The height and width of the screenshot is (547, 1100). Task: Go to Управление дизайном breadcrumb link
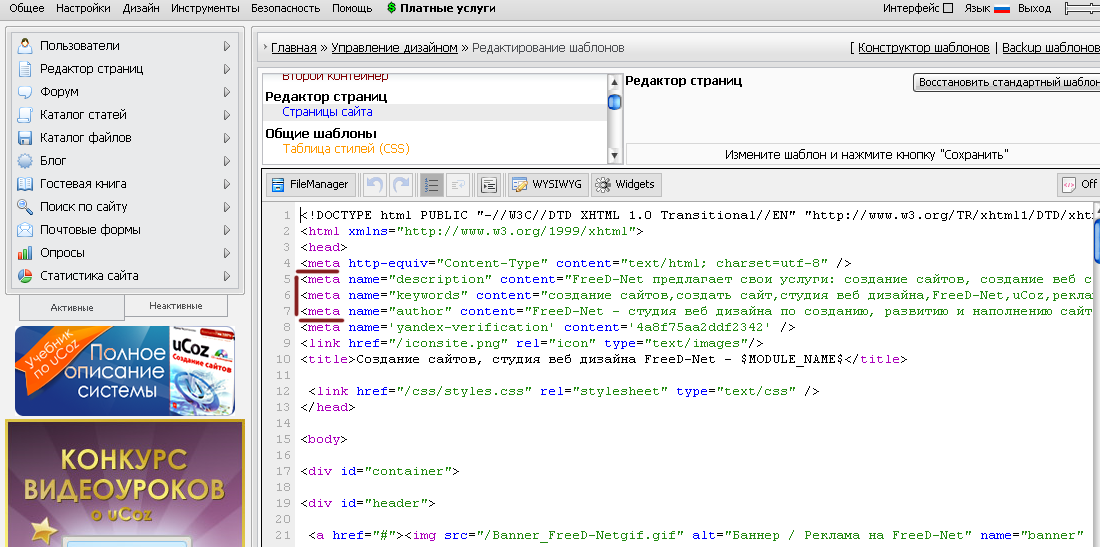coord(394,48)
